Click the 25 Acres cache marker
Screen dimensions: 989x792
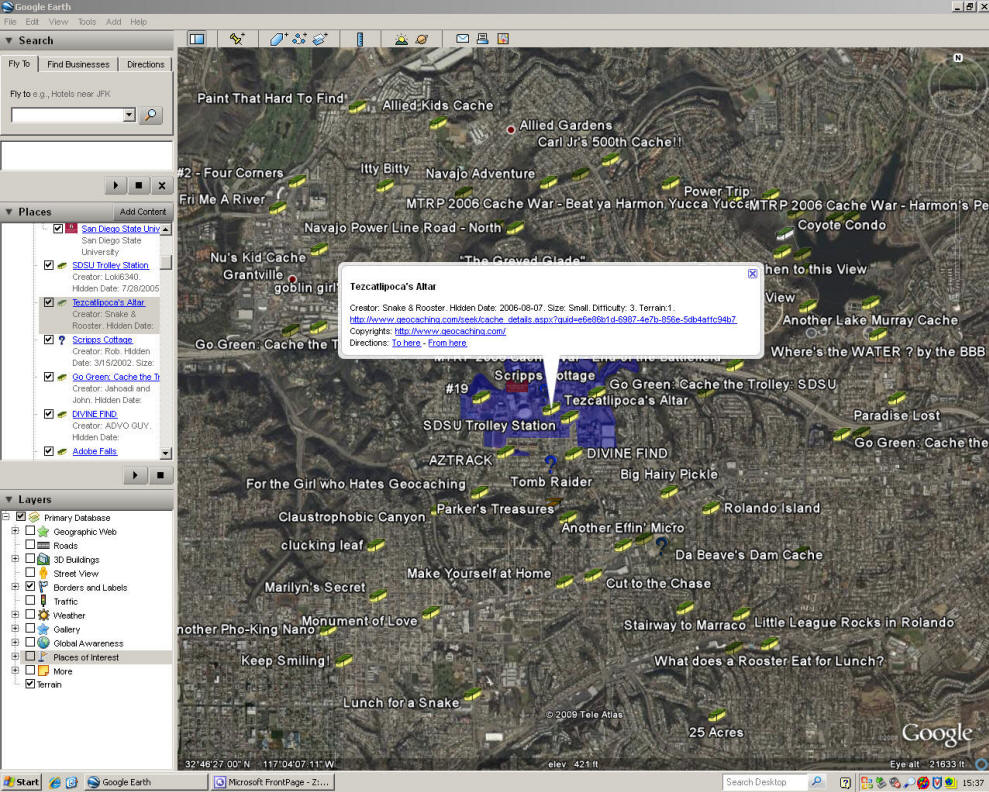pyautogui.click(x=717, y=716)
